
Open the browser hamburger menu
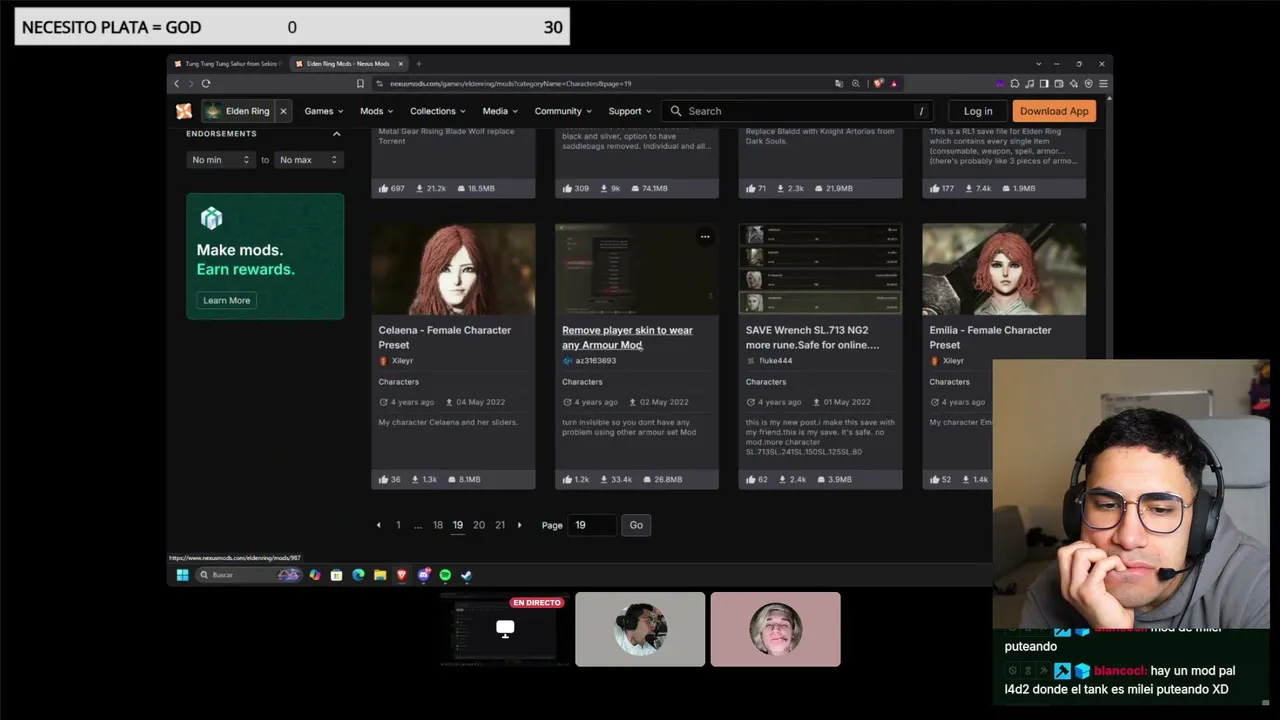pos(1103,84)
